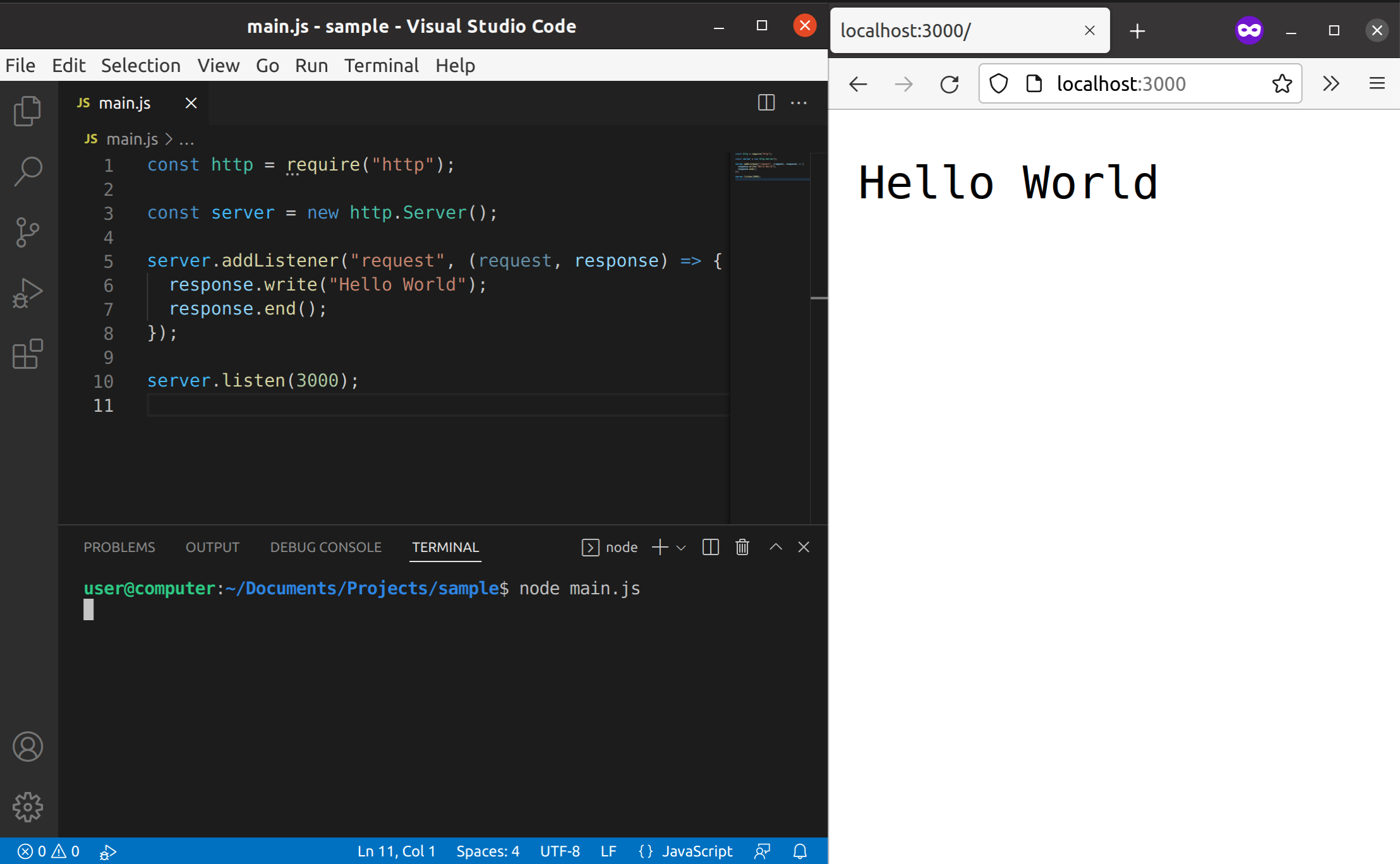
Task: Click the JavaScript language mode button
Action: [x=686, y=851]
